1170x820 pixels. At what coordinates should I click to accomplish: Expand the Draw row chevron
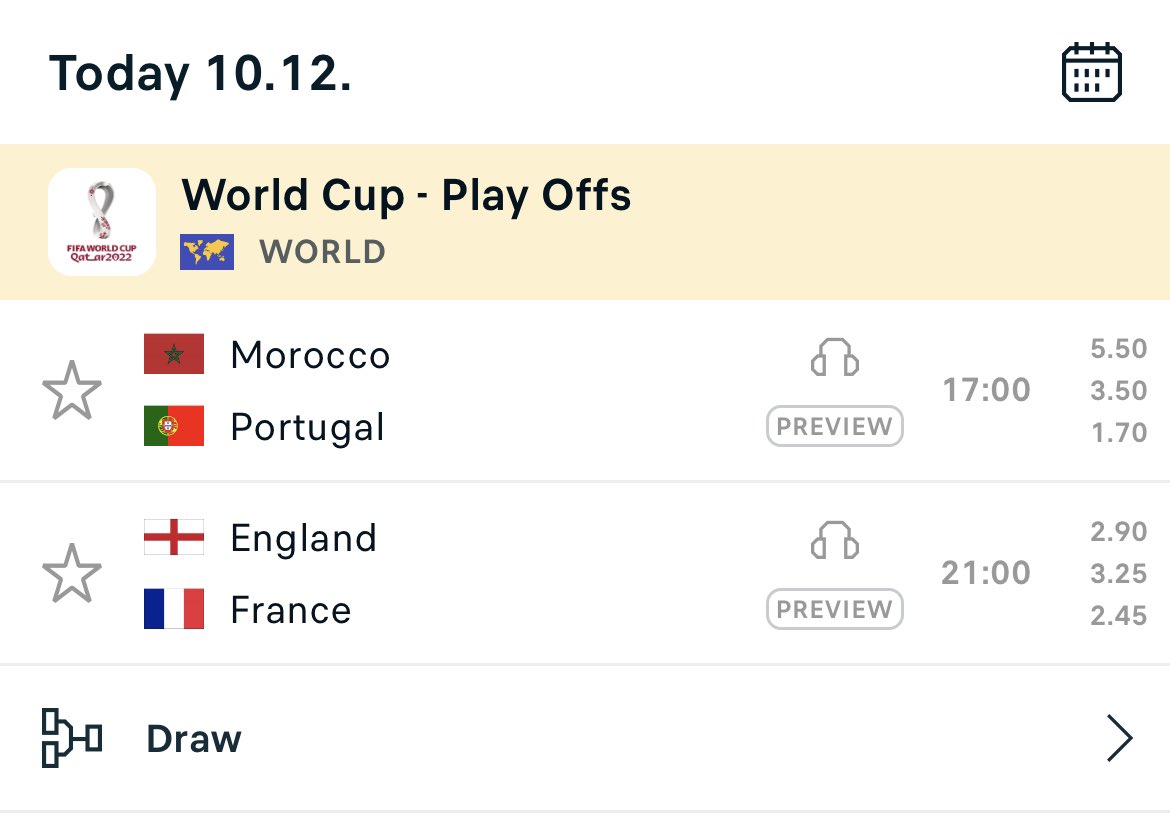(1119, 739)
